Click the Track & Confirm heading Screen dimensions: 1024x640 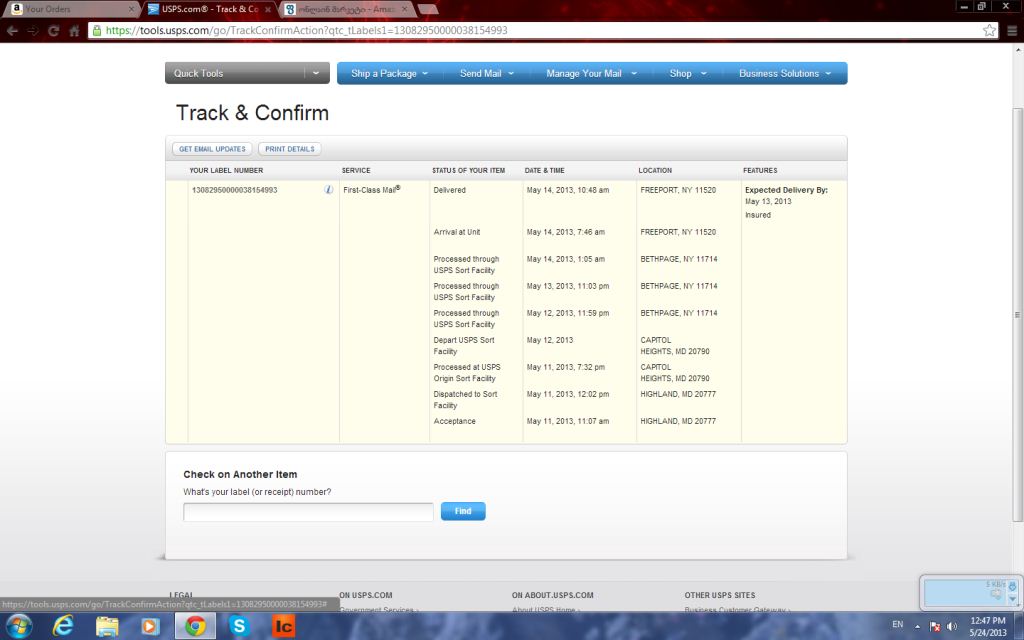tap(252, 113)
